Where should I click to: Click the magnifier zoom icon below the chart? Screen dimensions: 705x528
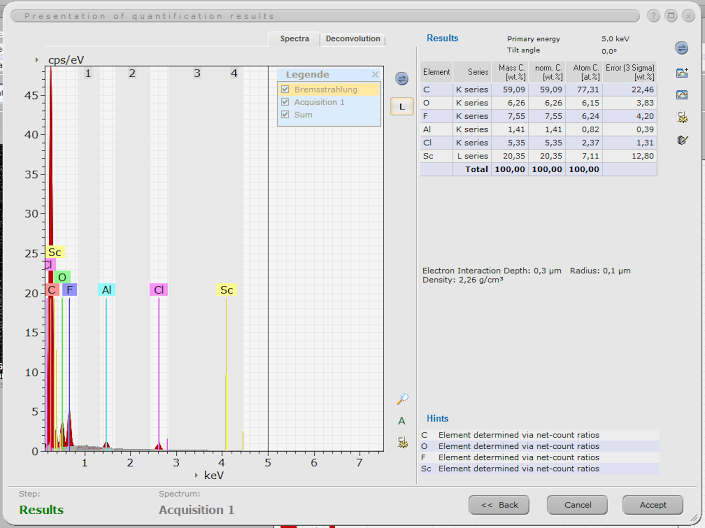402,399
